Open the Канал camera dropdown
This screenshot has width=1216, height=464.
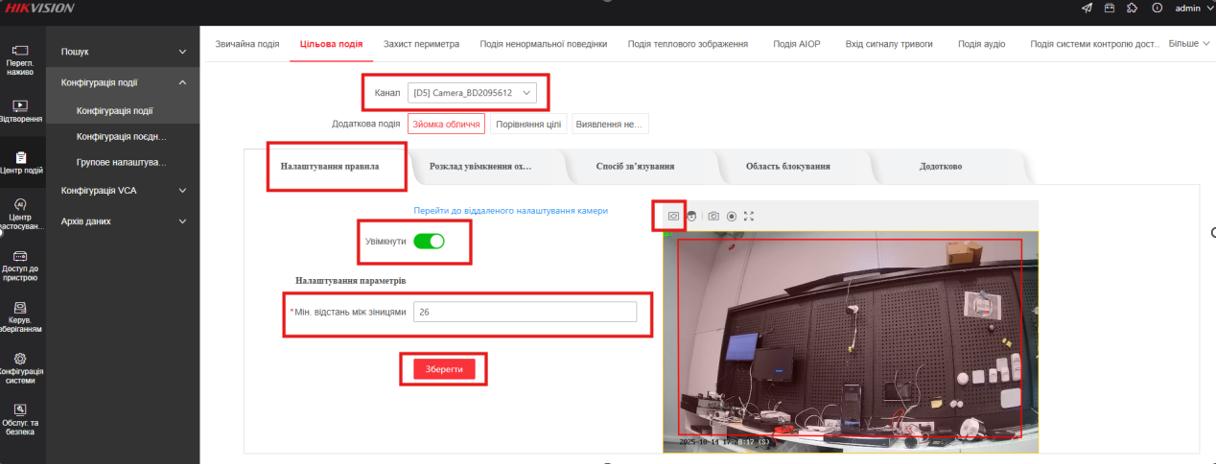472,93
